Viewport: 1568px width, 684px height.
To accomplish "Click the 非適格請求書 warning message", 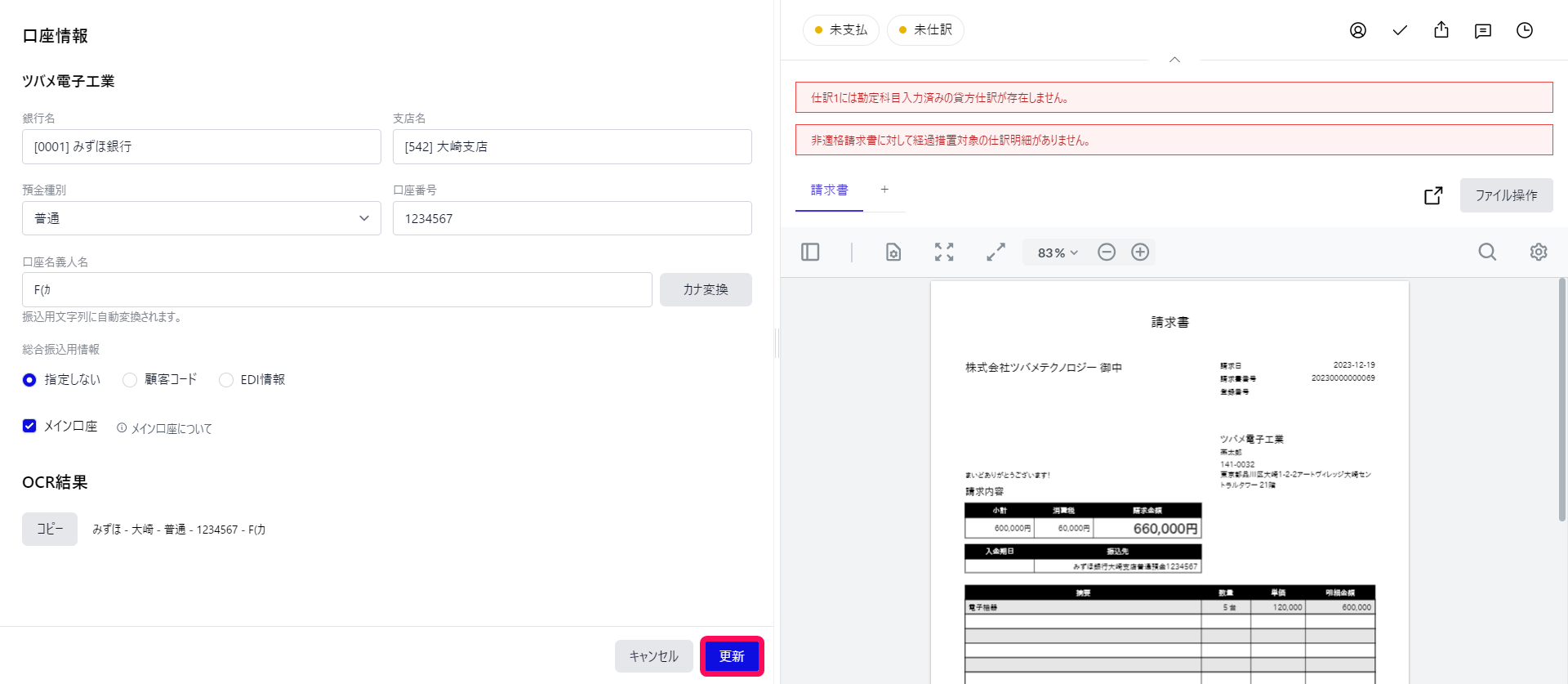I will 1174,140.
